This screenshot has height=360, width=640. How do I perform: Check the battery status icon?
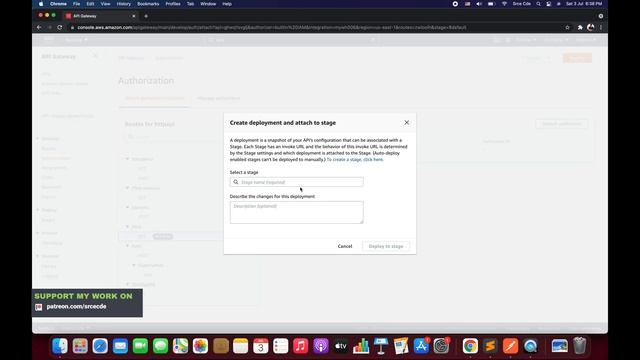point(491,4)
